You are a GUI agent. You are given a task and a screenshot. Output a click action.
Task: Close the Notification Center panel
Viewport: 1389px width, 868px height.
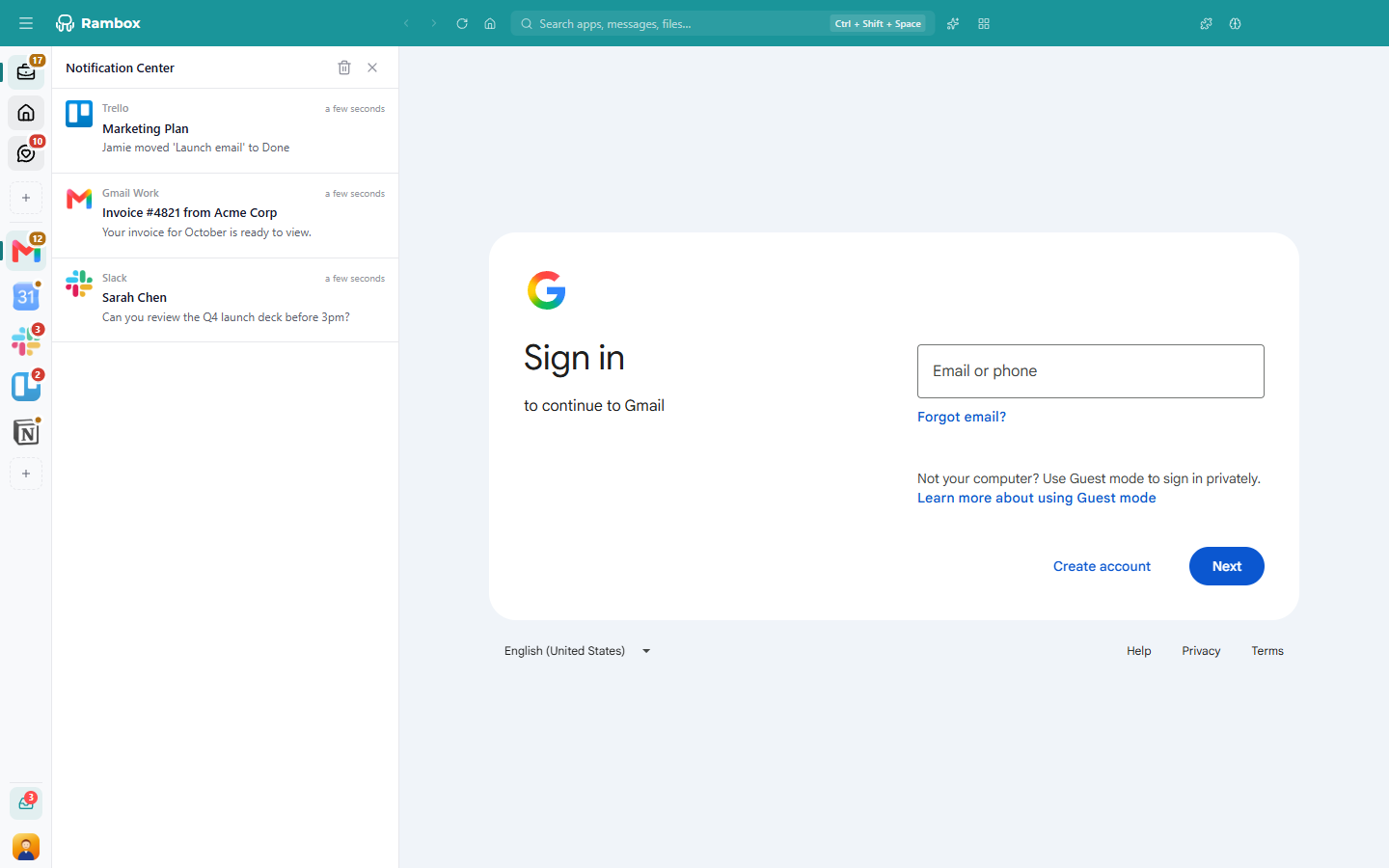pyautogui.click(x=372, y=68)
